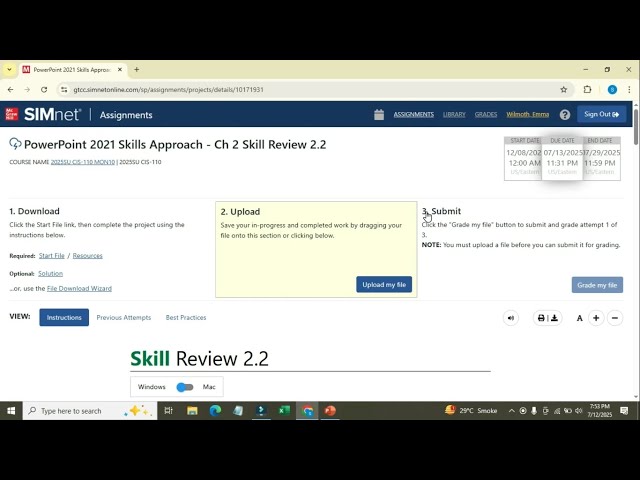Viewport: 640px width, 480px height.
Task: Click the DUE DATE box
Action: (562, 158)
